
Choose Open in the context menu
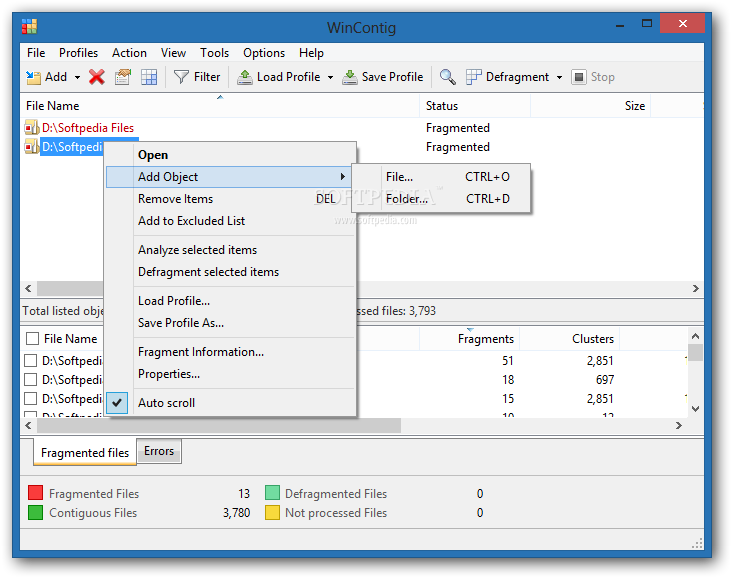tap(232, 155)
